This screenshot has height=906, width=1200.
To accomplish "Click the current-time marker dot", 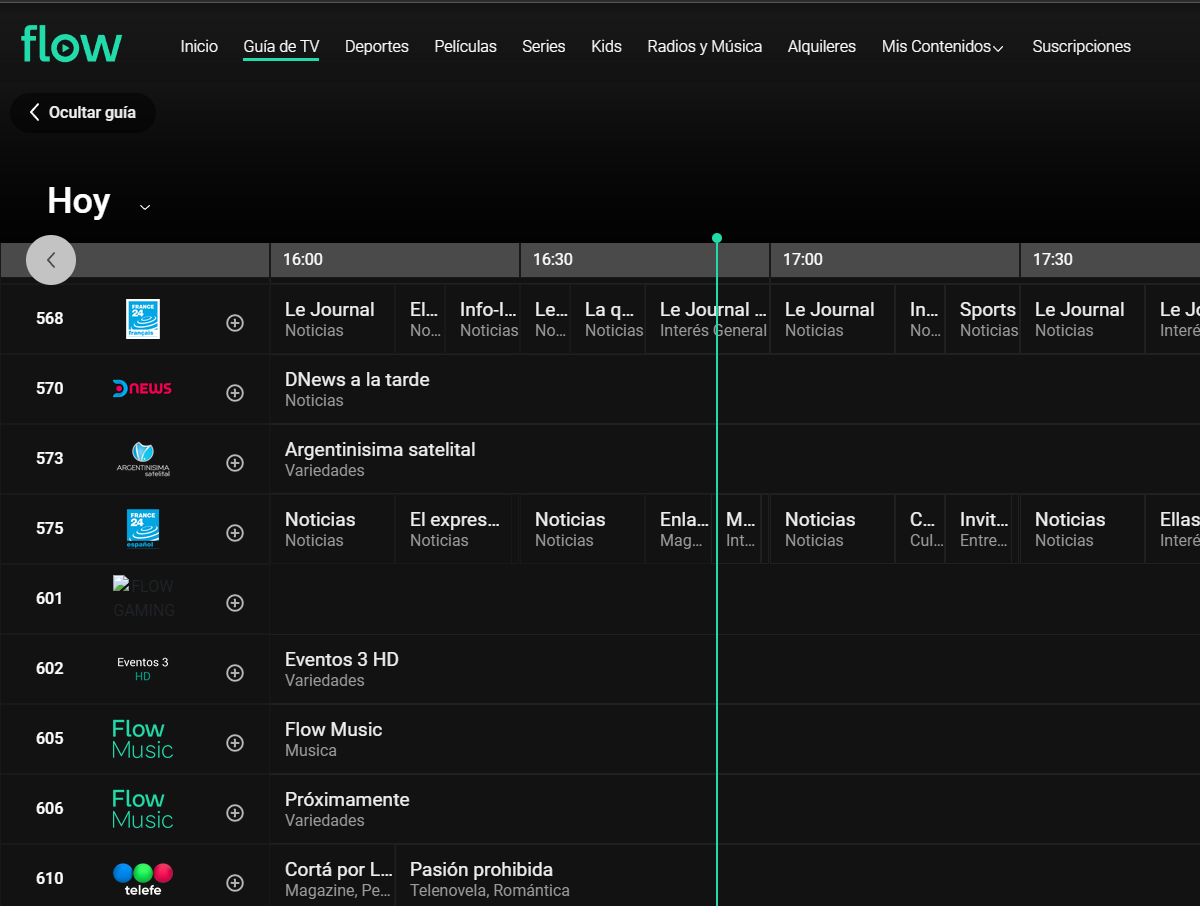I will (717, 238).
